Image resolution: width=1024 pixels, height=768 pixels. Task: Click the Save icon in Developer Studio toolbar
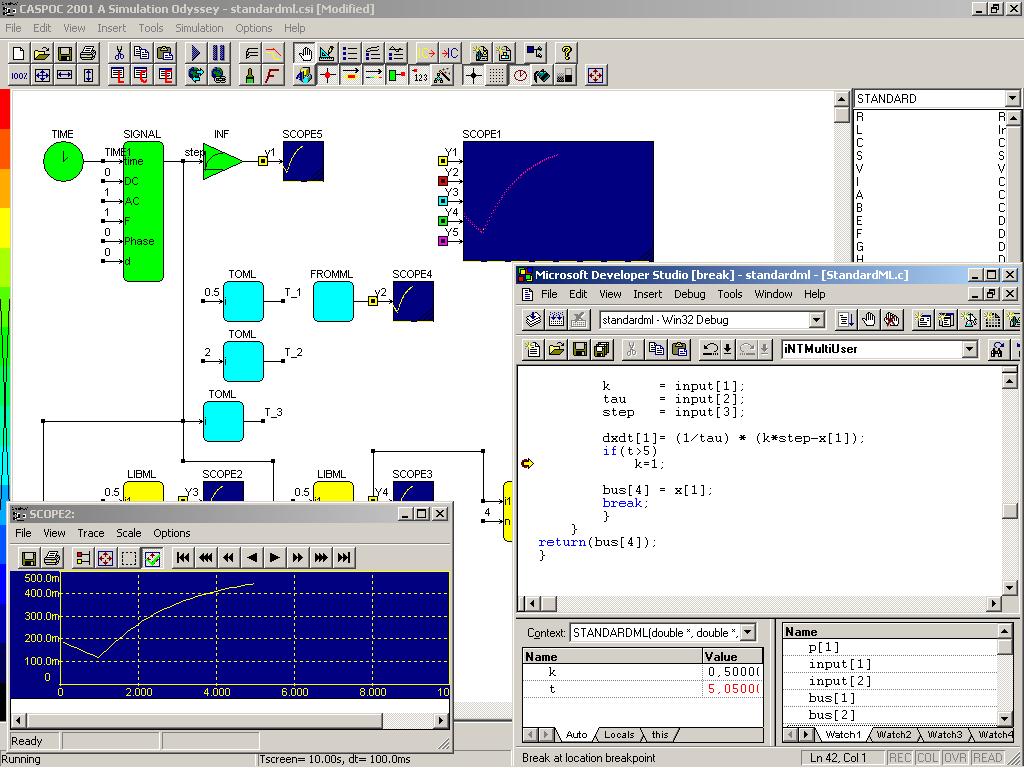579,350
